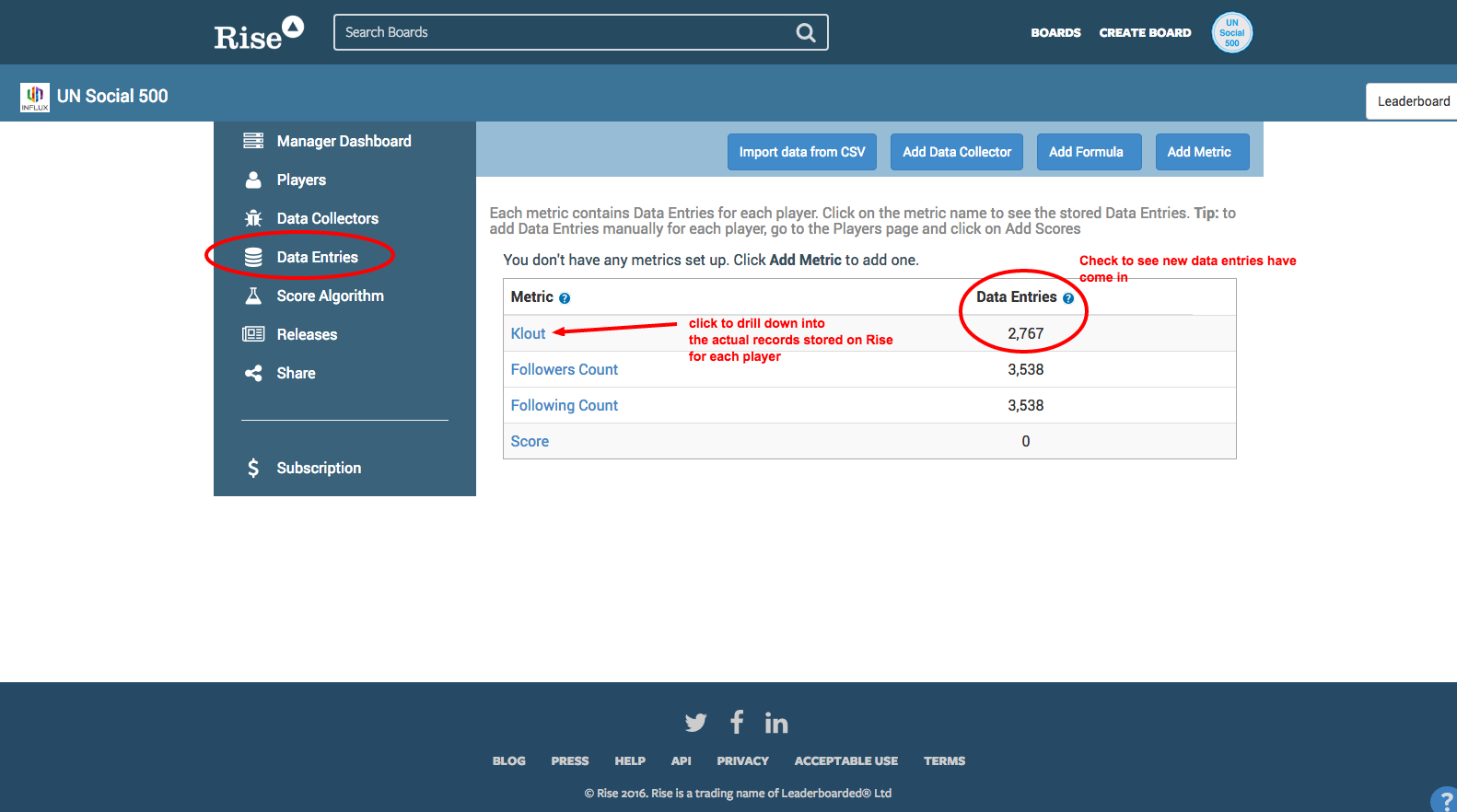1457x812 pixels.
Task: Click the Share icon in sidebar
Action: (x=253, y=373)
